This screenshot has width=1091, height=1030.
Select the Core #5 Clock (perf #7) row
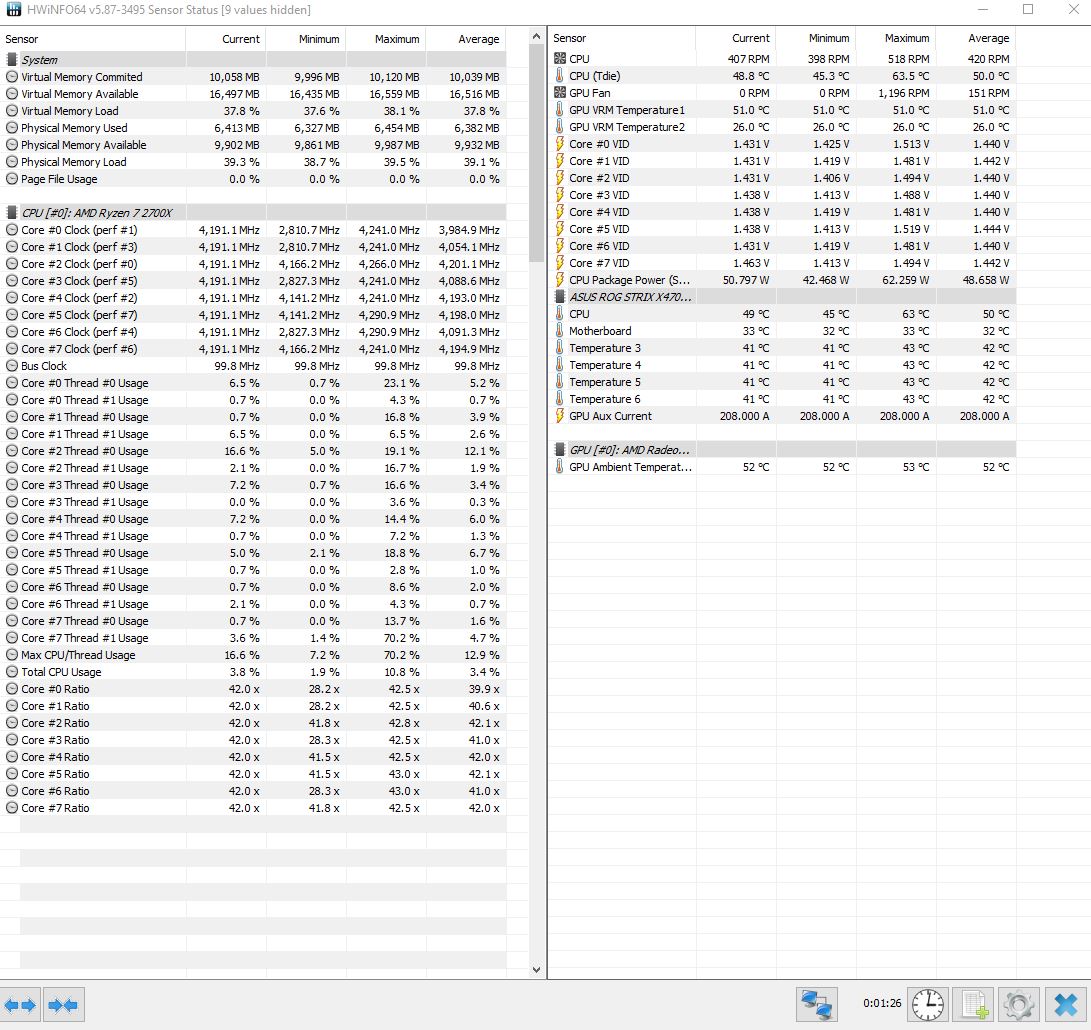point(253,315)
